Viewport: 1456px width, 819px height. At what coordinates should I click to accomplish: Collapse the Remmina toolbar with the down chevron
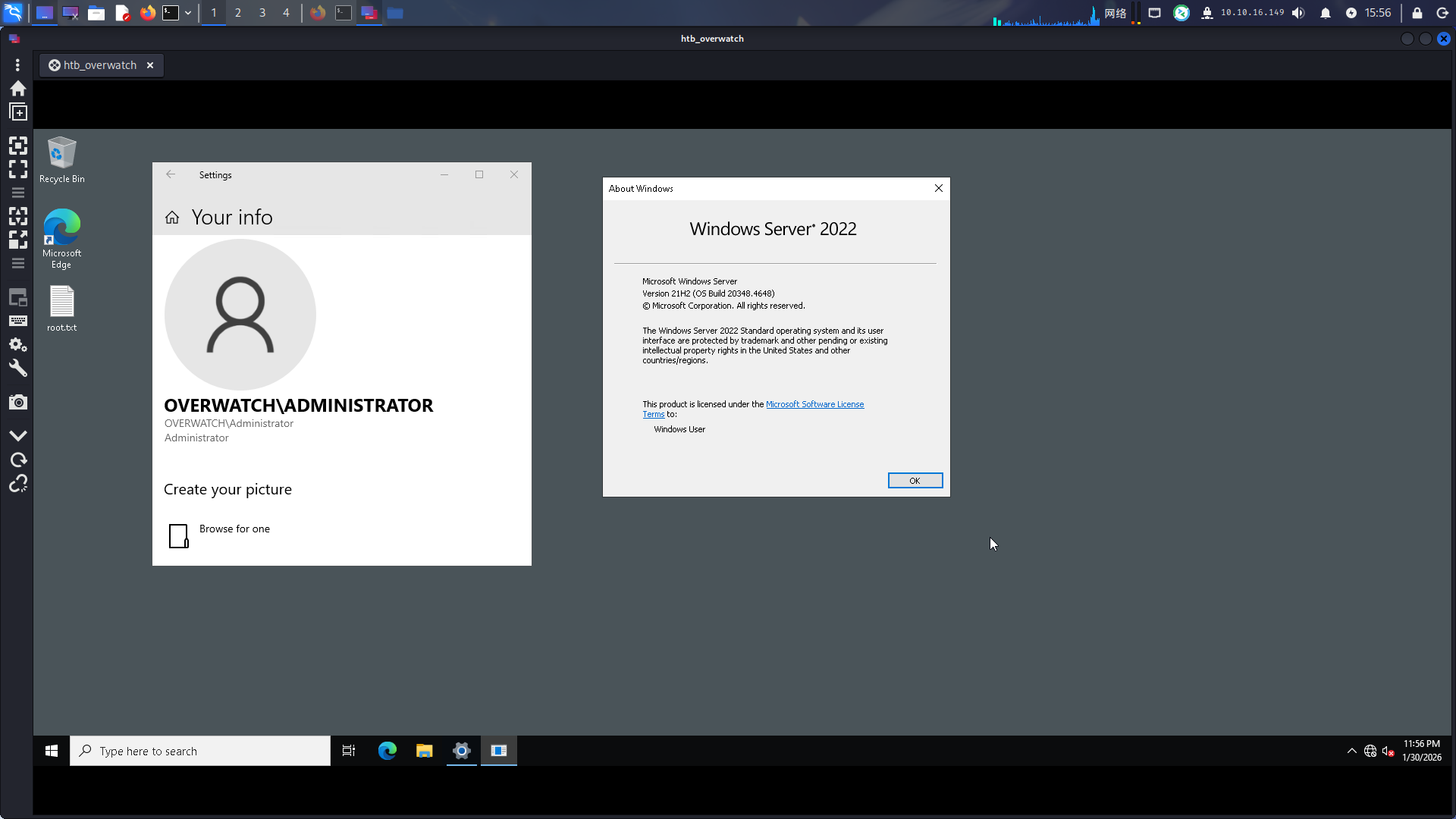click(x=18, y=435)
